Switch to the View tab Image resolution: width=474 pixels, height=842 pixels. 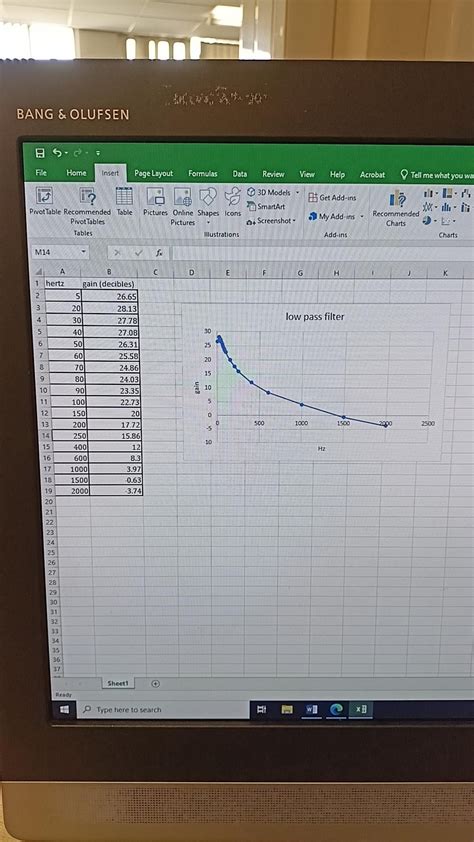pos(307,174)
